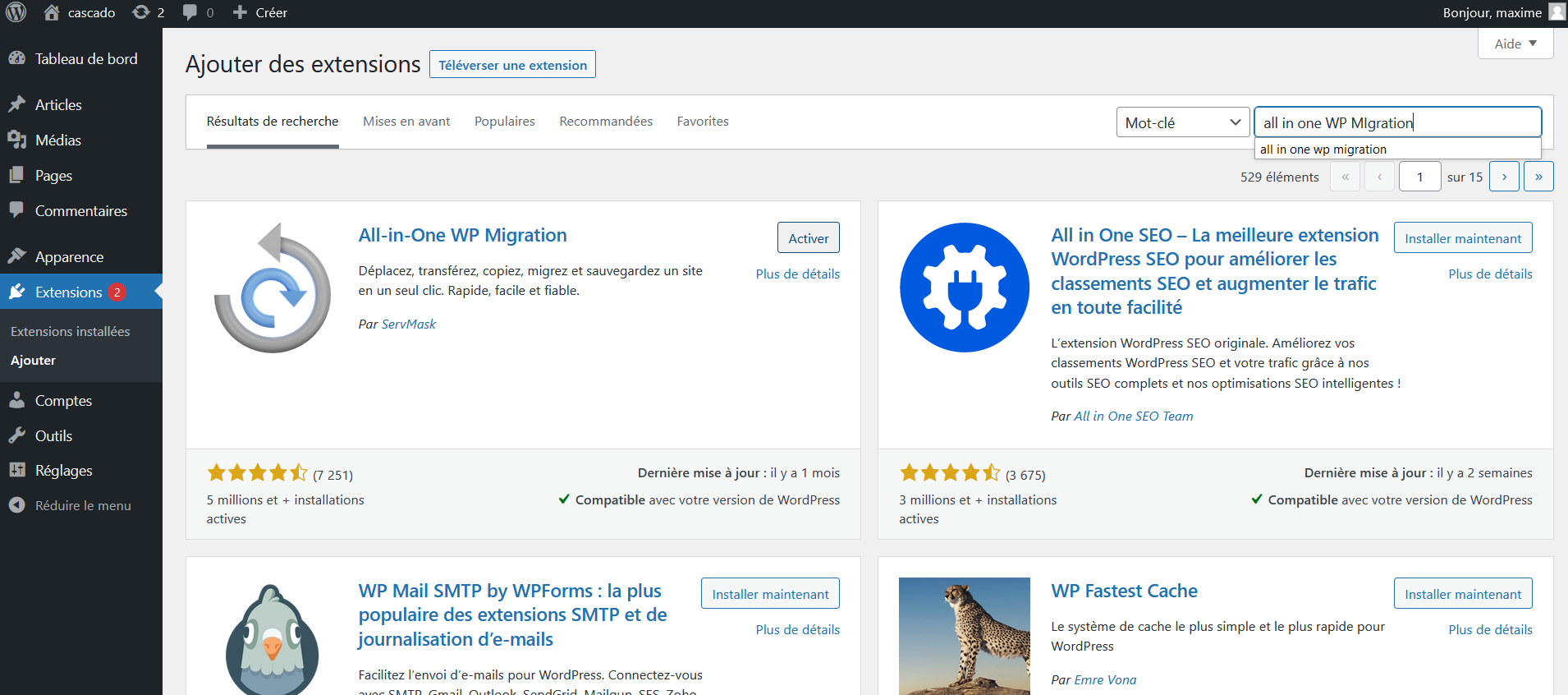
Task: Click the Médias media icon
Action: coord(17,140)
